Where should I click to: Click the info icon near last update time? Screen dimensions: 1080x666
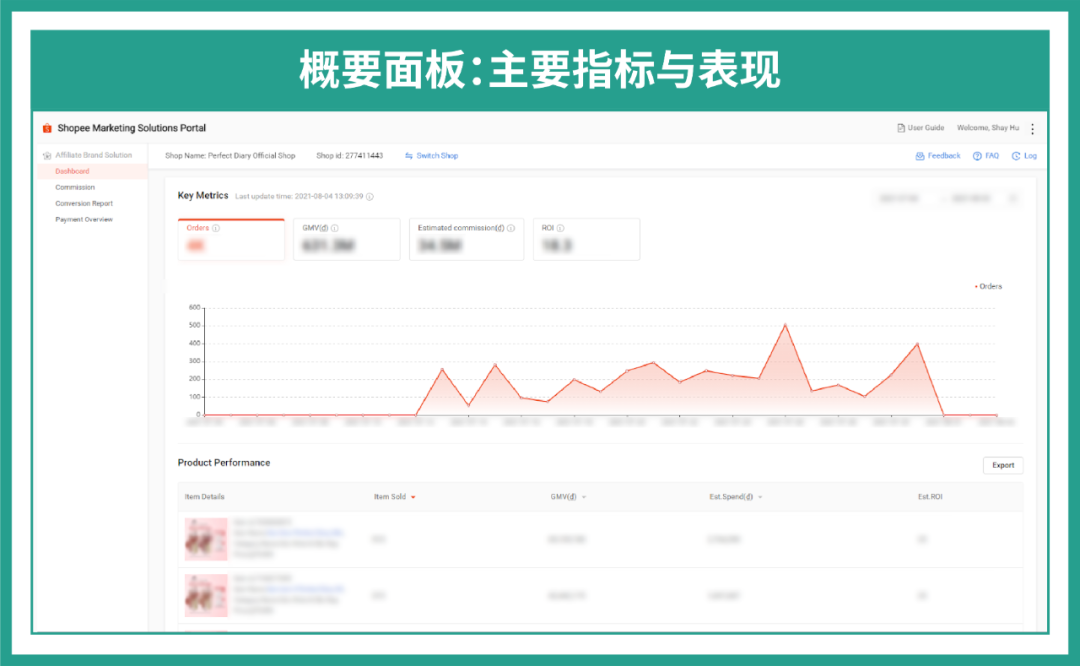(x=370, y=197)
